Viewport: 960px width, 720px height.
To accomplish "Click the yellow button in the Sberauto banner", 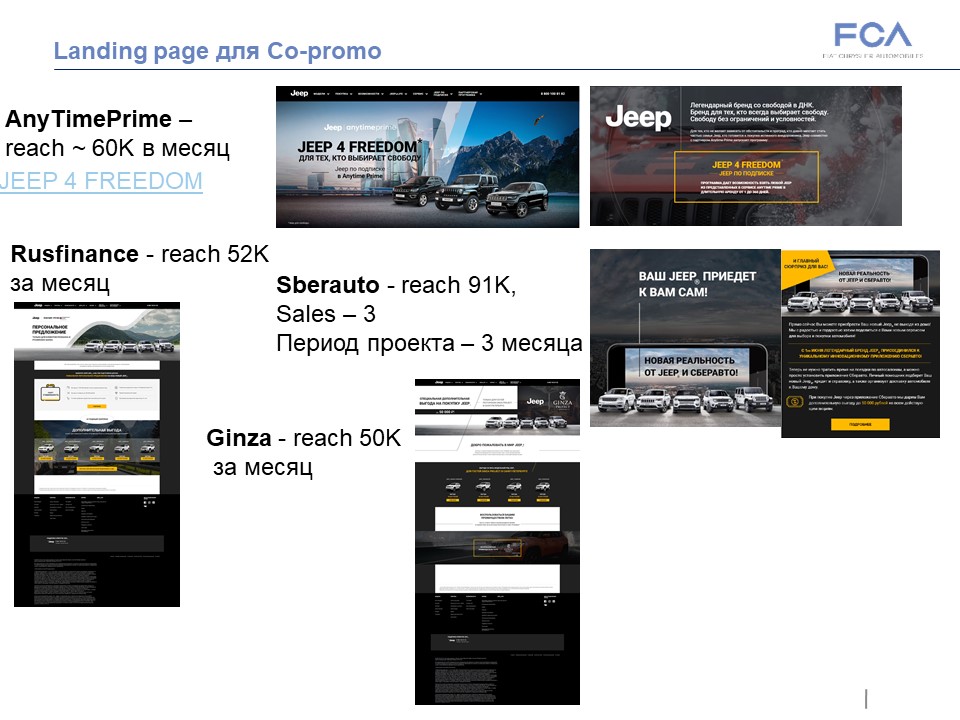I will pyautogui.click(x=860, y=424).
